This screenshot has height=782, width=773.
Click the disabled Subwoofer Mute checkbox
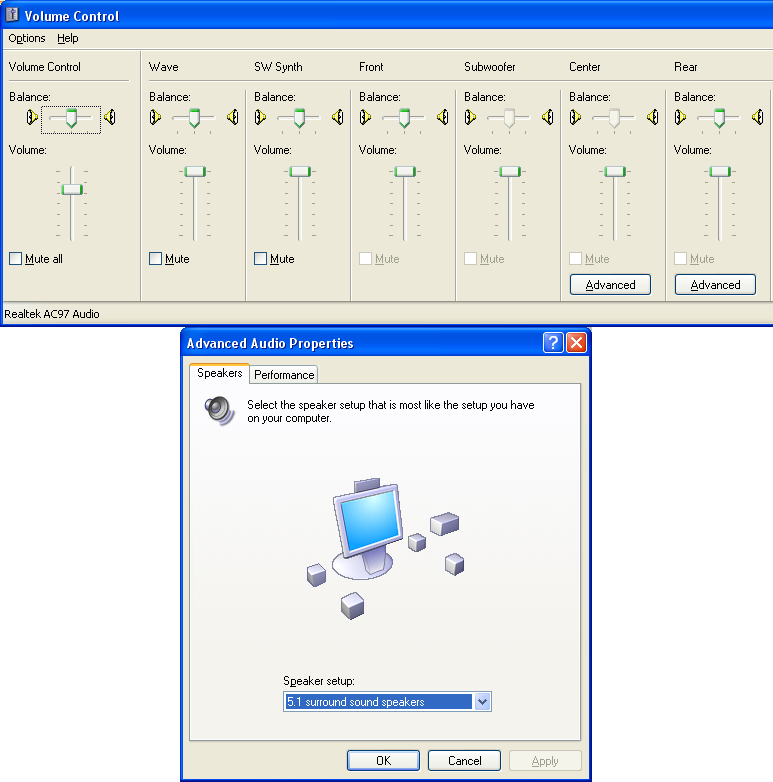click(x=470, y=258)
